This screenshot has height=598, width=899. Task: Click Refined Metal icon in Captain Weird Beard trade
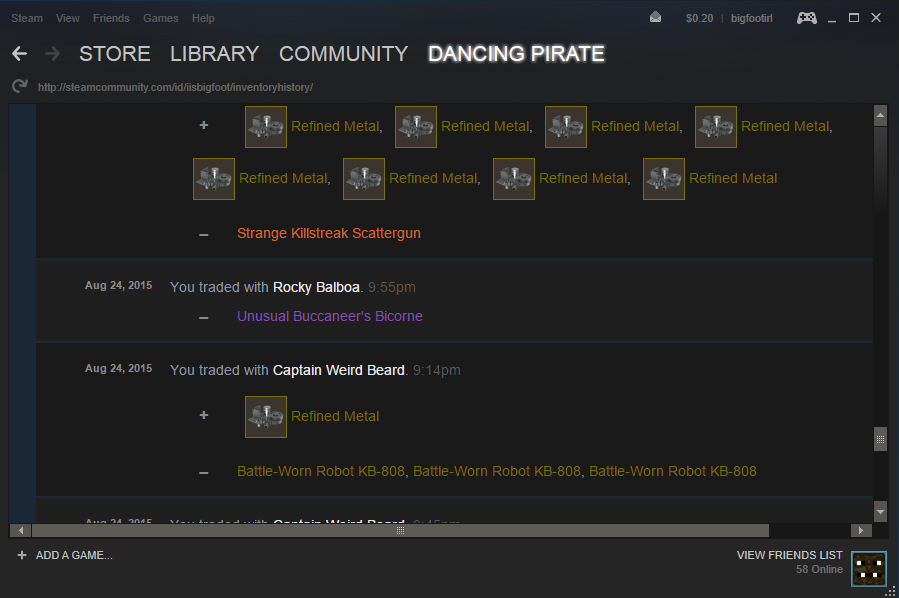266,417
